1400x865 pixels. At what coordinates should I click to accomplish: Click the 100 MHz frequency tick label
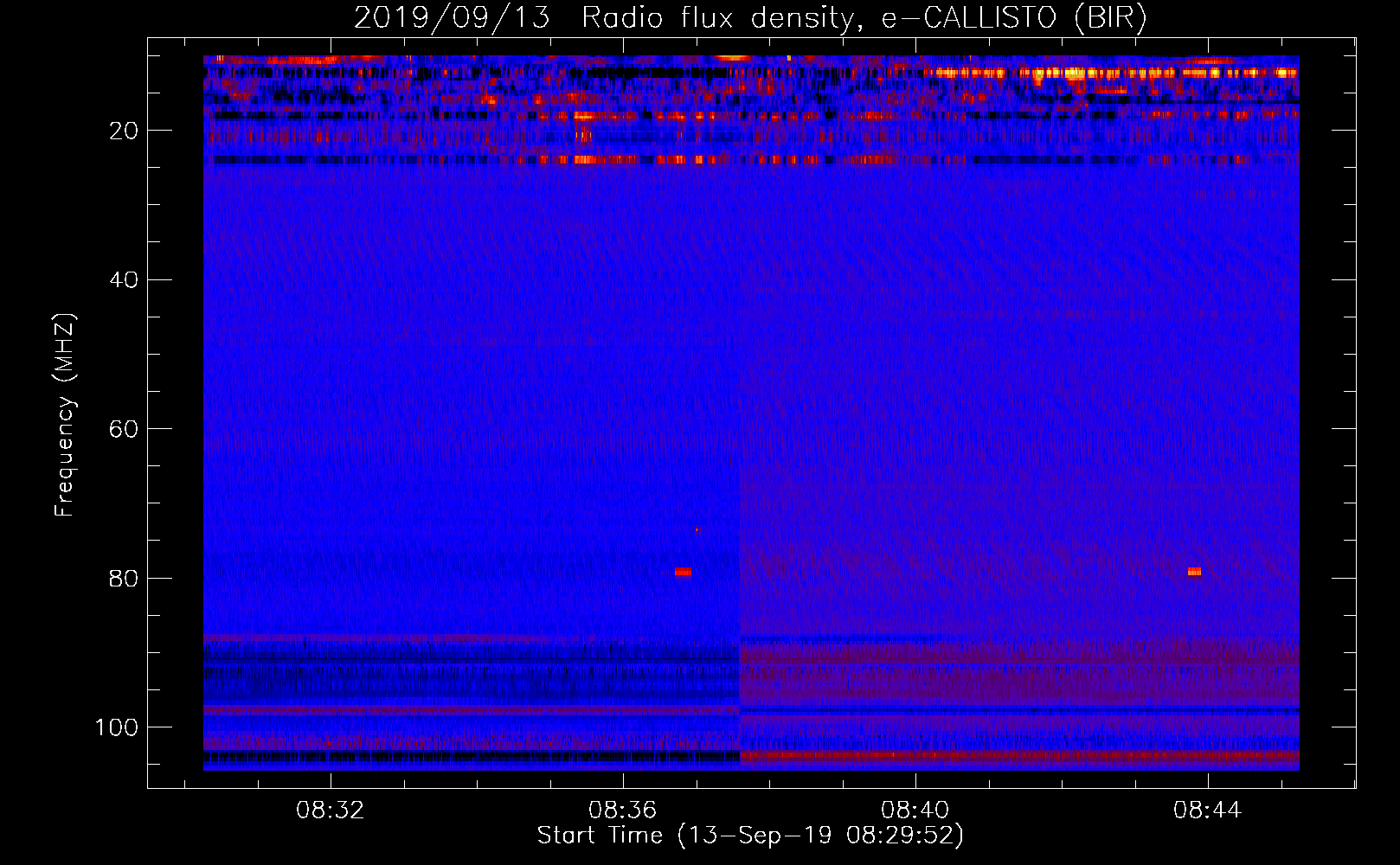[x=117, y=727]
